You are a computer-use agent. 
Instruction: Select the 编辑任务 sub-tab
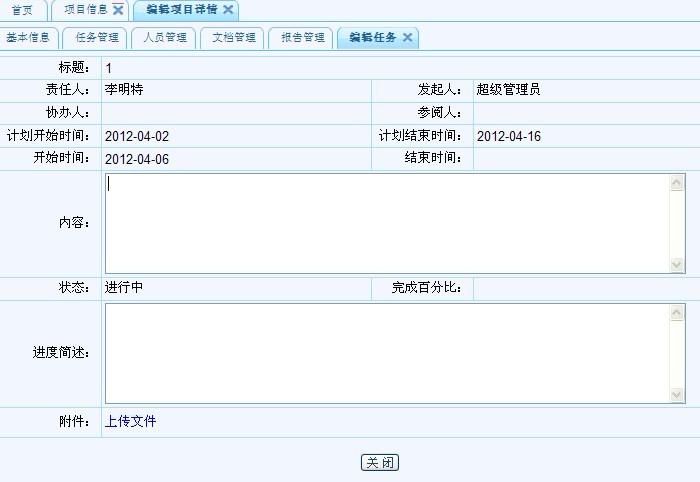pos(372,38)
